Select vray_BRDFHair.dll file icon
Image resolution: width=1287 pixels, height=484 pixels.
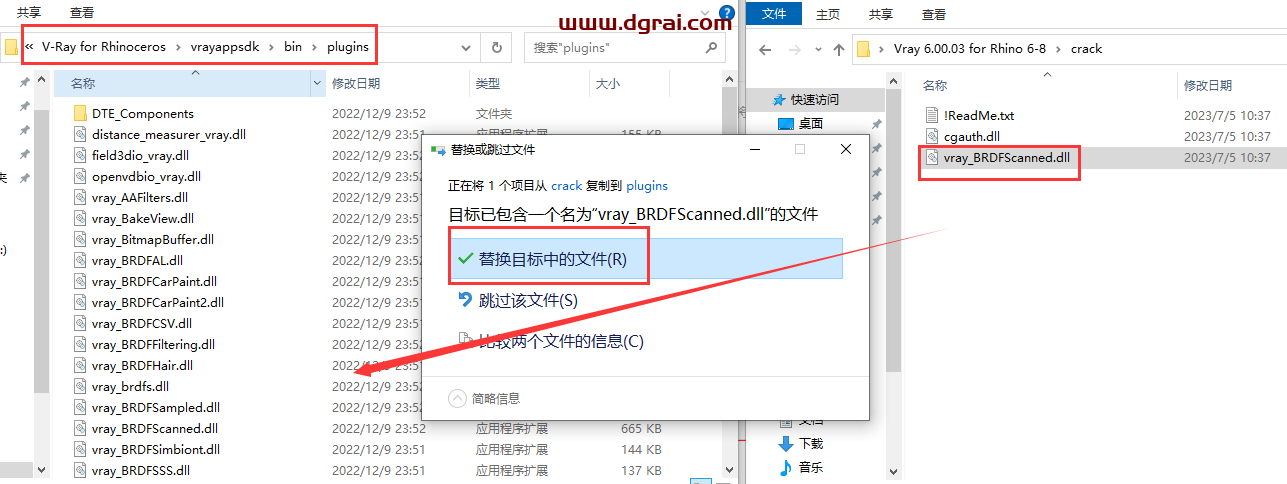tap(81, 365)
